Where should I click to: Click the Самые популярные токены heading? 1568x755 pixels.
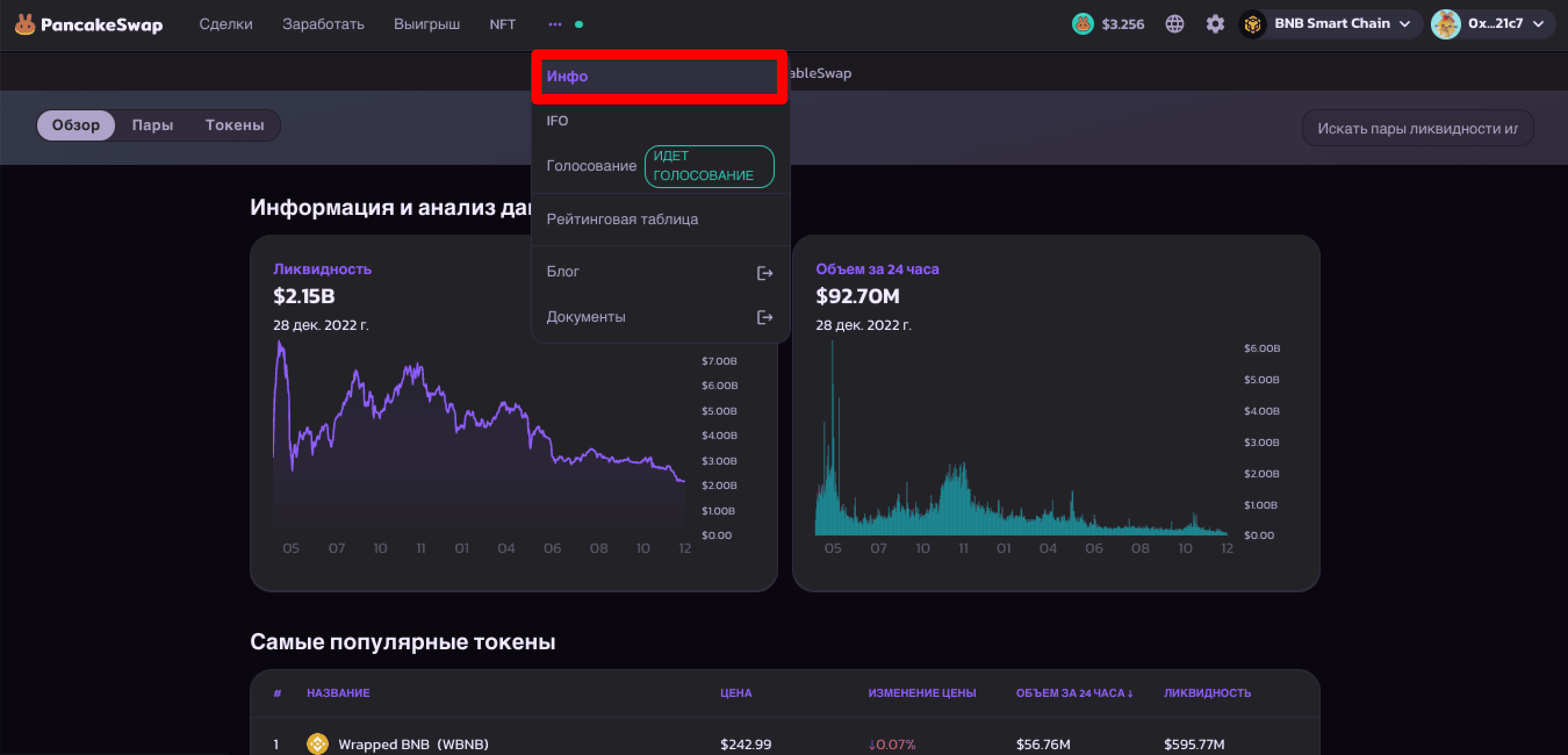point(402,642)
